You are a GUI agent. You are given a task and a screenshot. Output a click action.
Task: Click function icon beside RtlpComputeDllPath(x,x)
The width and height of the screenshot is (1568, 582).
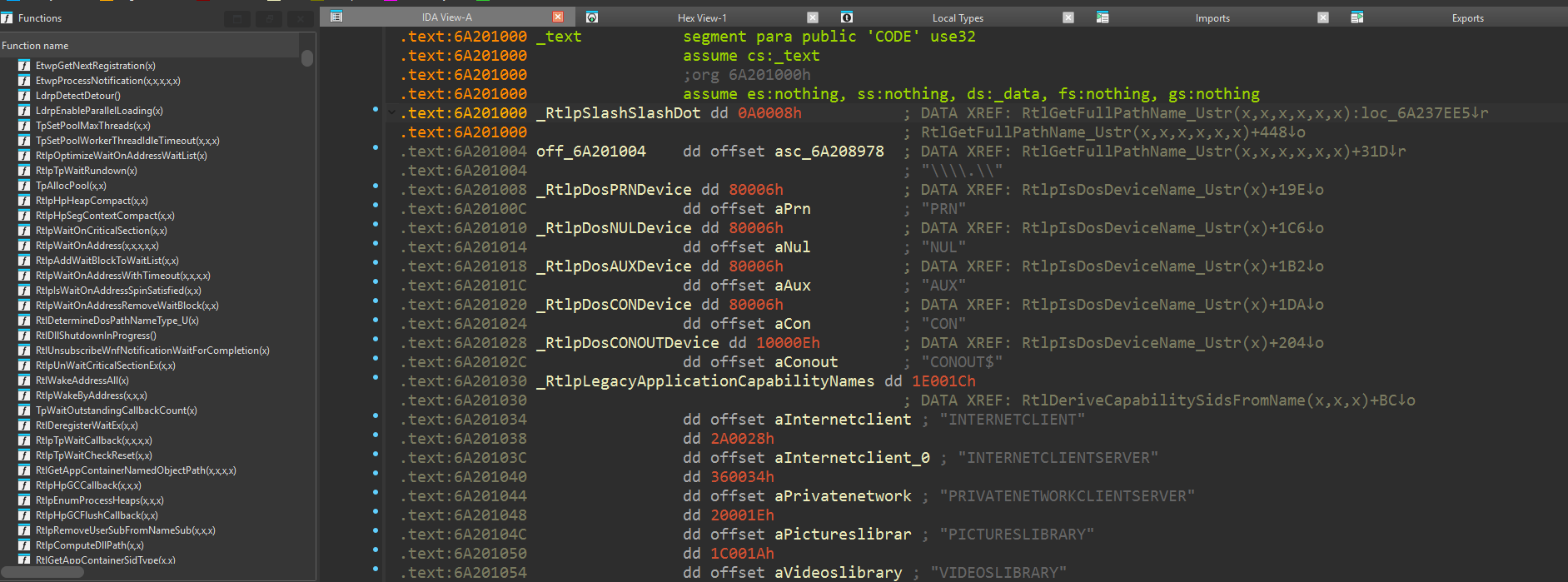24,545
